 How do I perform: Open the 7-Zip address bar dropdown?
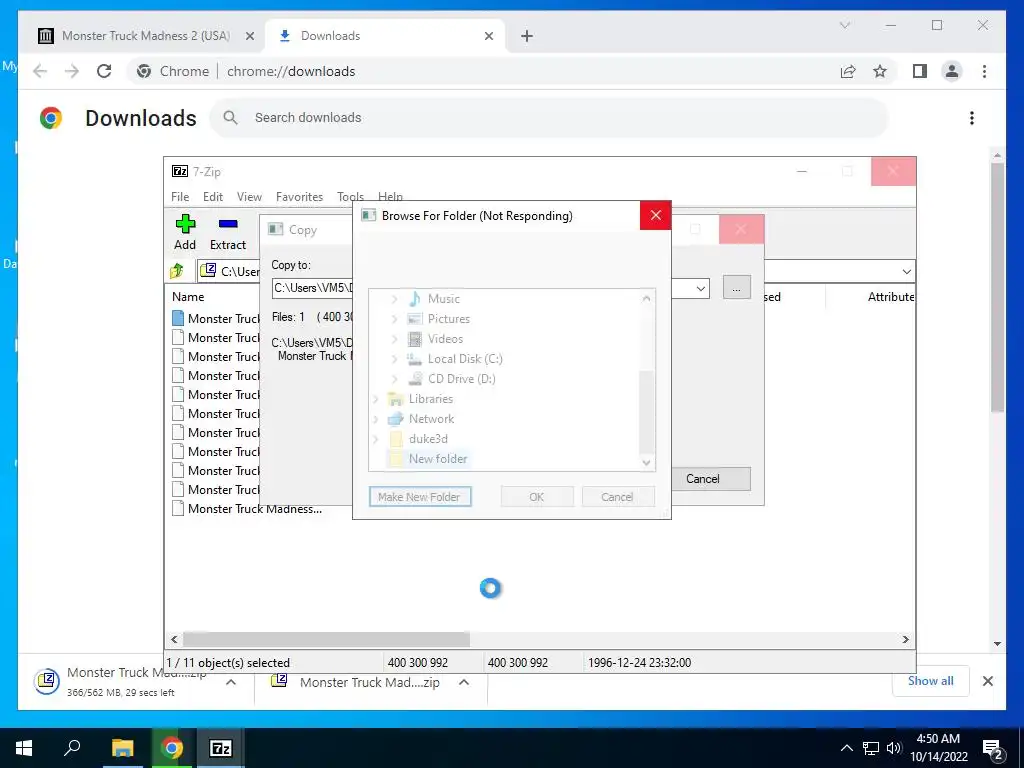coord(906,272)
